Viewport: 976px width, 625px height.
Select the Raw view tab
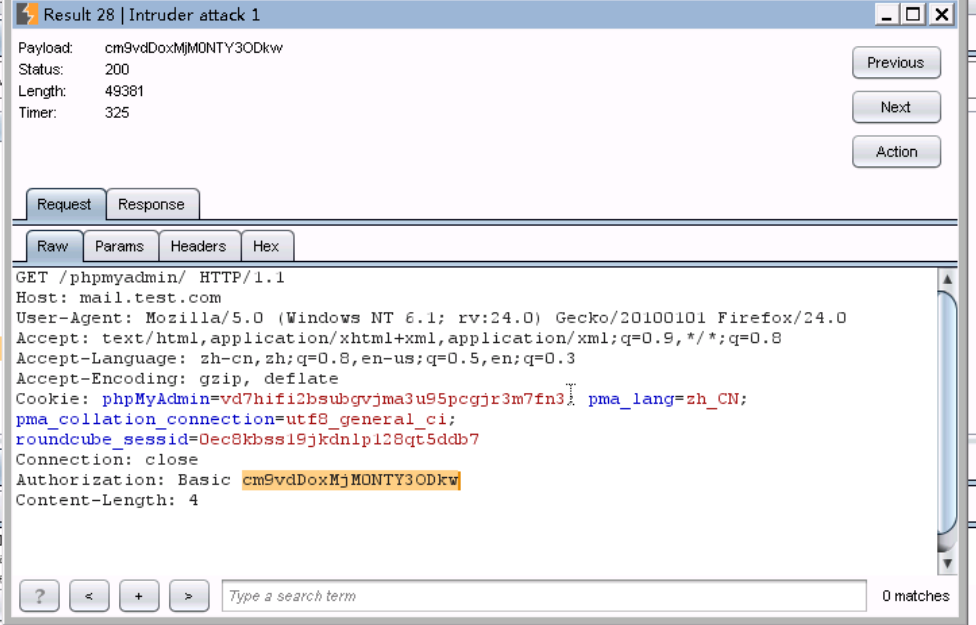pos(54,247)
